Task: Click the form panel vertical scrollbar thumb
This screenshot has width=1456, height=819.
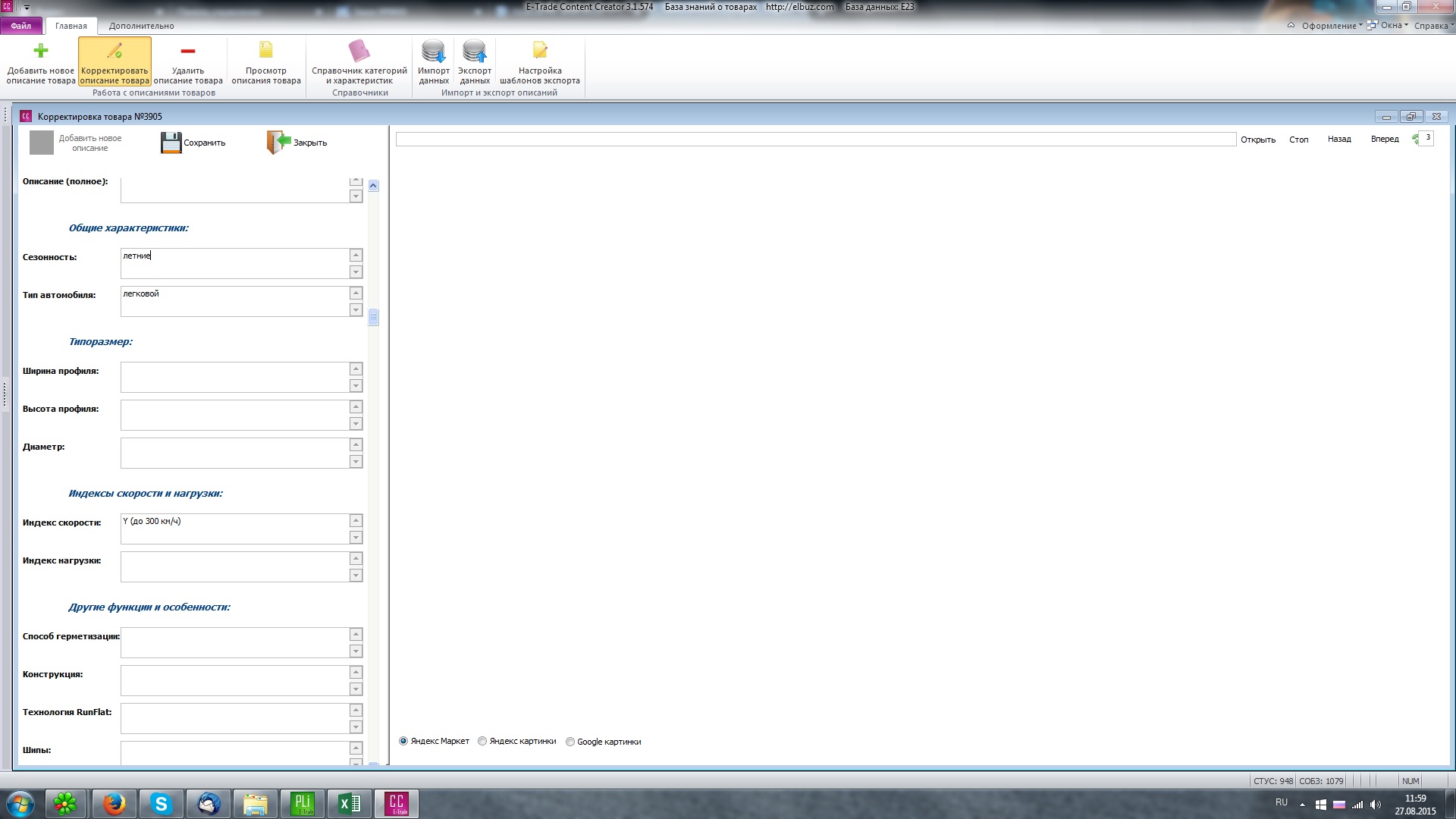Action: pyautogui.click(x=373, y=317)
